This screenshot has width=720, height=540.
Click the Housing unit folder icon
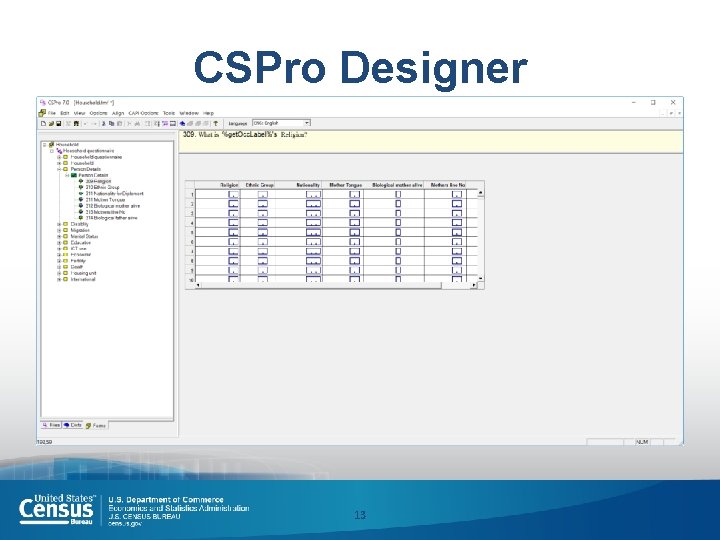[66, 273]
